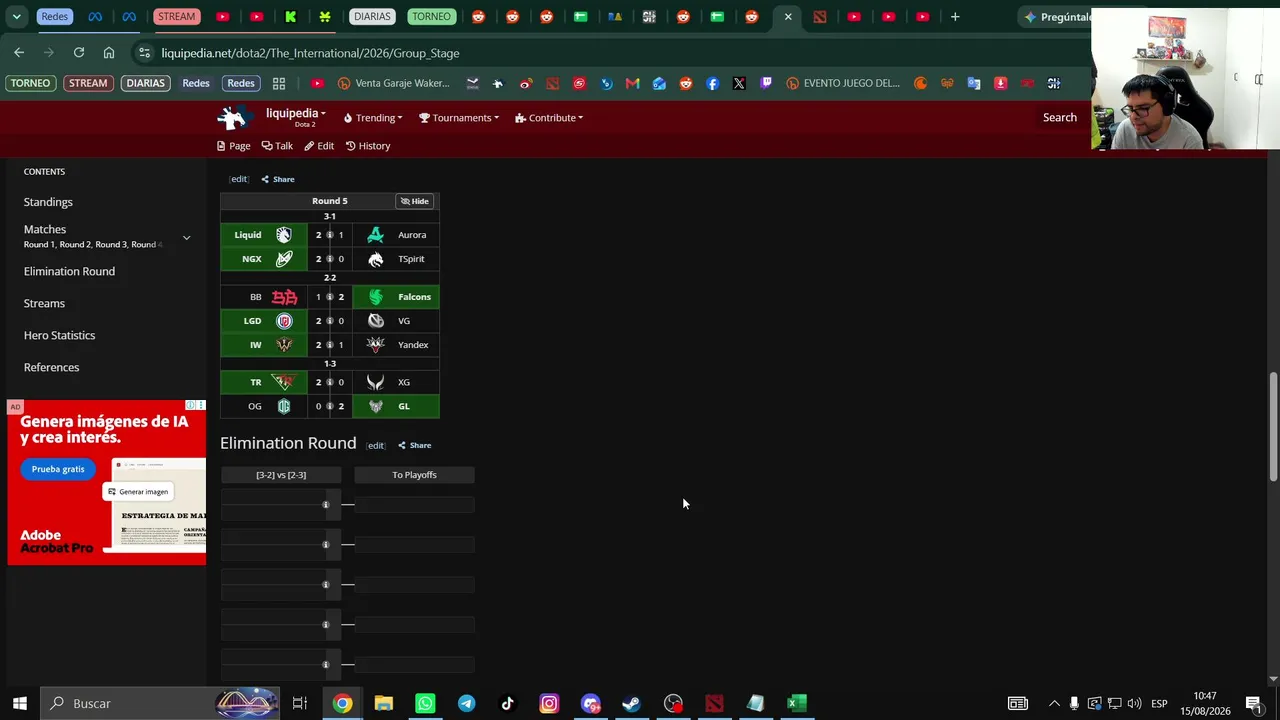Open WhatsApp from the taskbar
Image resolution: width=1280 pixels, height=720 pixels.
(425, 703)
